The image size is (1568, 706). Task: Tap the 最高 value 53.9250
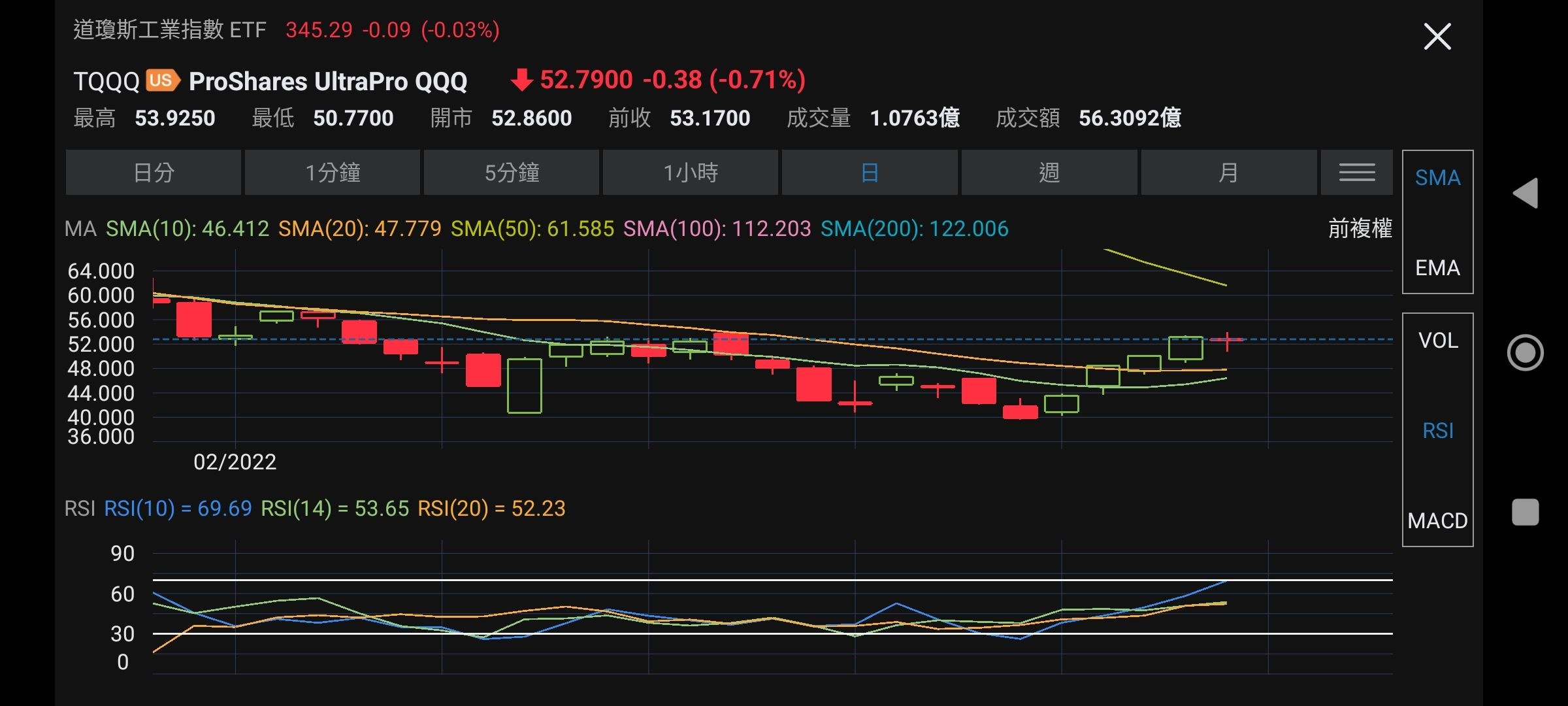[x=175, y=118]
